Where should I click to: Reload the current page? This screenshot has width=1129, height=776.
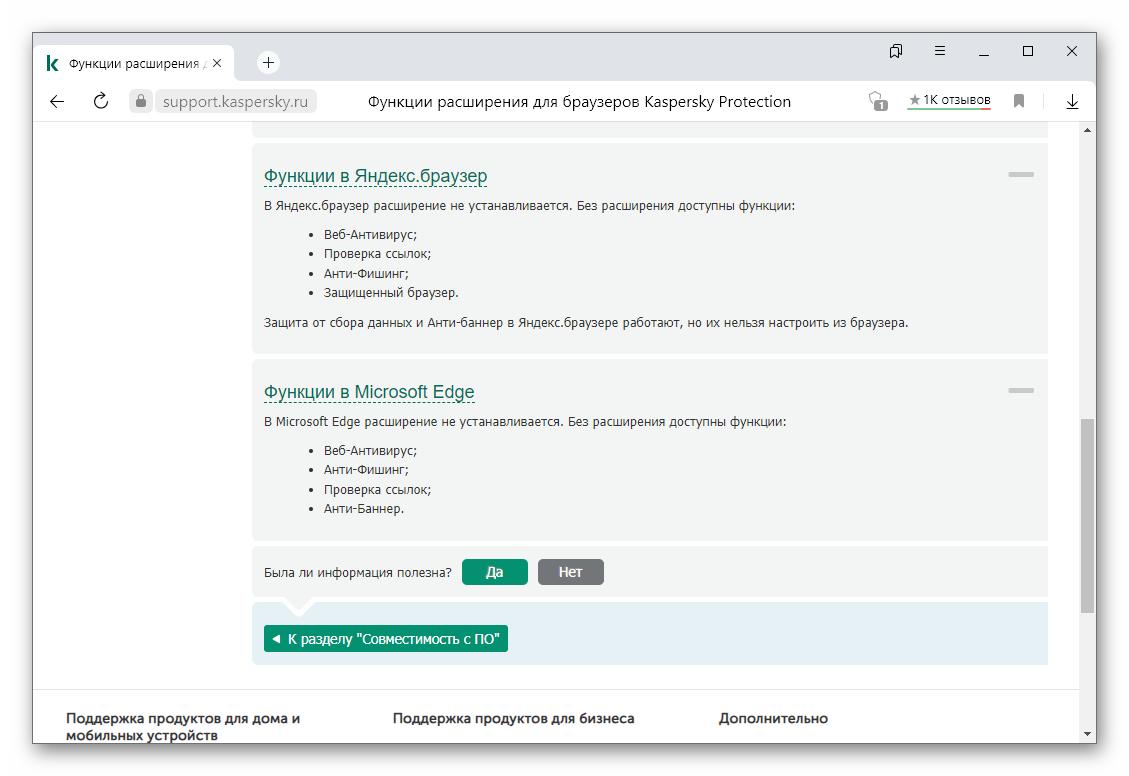[x=101, y=101]
